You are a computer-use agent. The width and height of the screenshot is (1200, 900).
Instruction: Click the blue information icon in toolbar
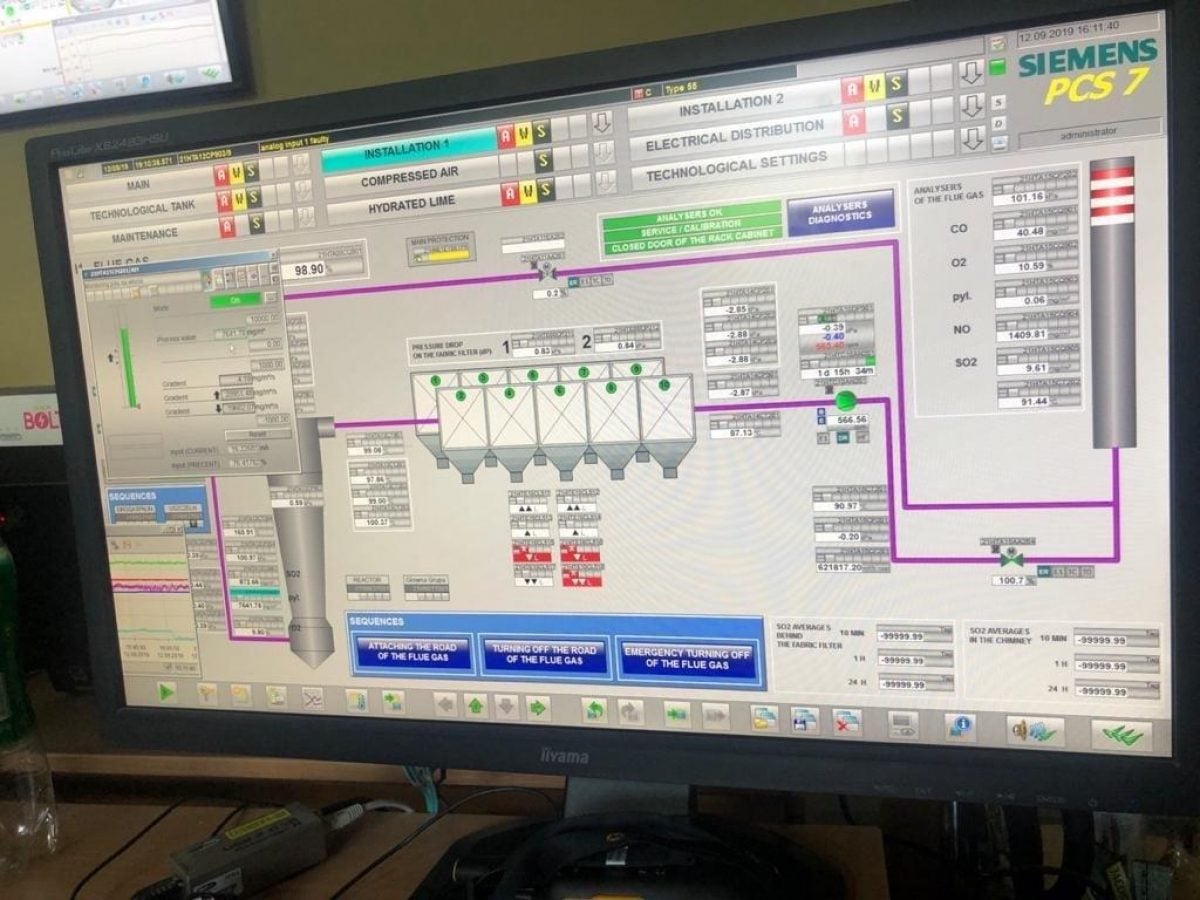(x=961, y=725)
